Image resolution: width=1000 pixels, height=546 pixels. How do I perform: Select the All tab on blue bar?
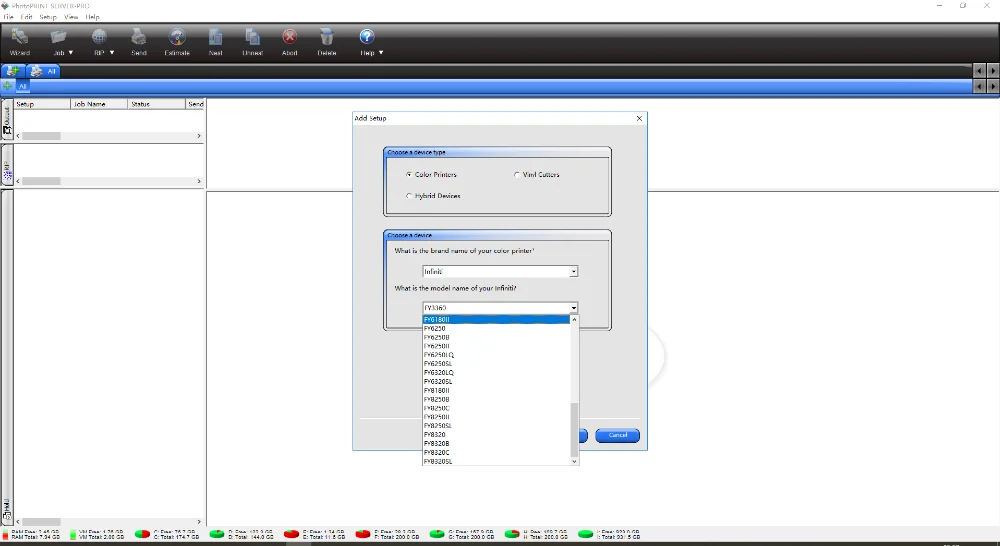(x=22, y=86)
